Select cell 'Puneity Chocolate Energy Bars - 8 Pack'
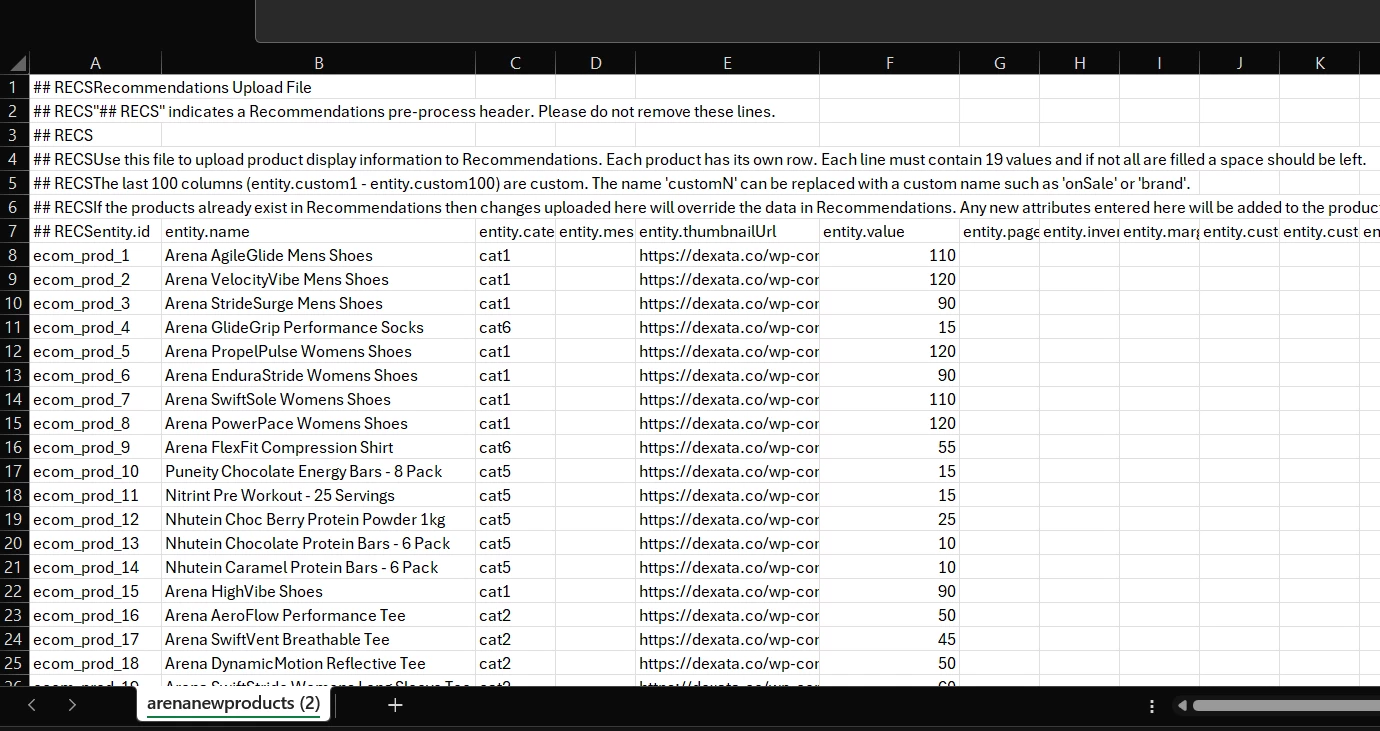 coord(318,471)
